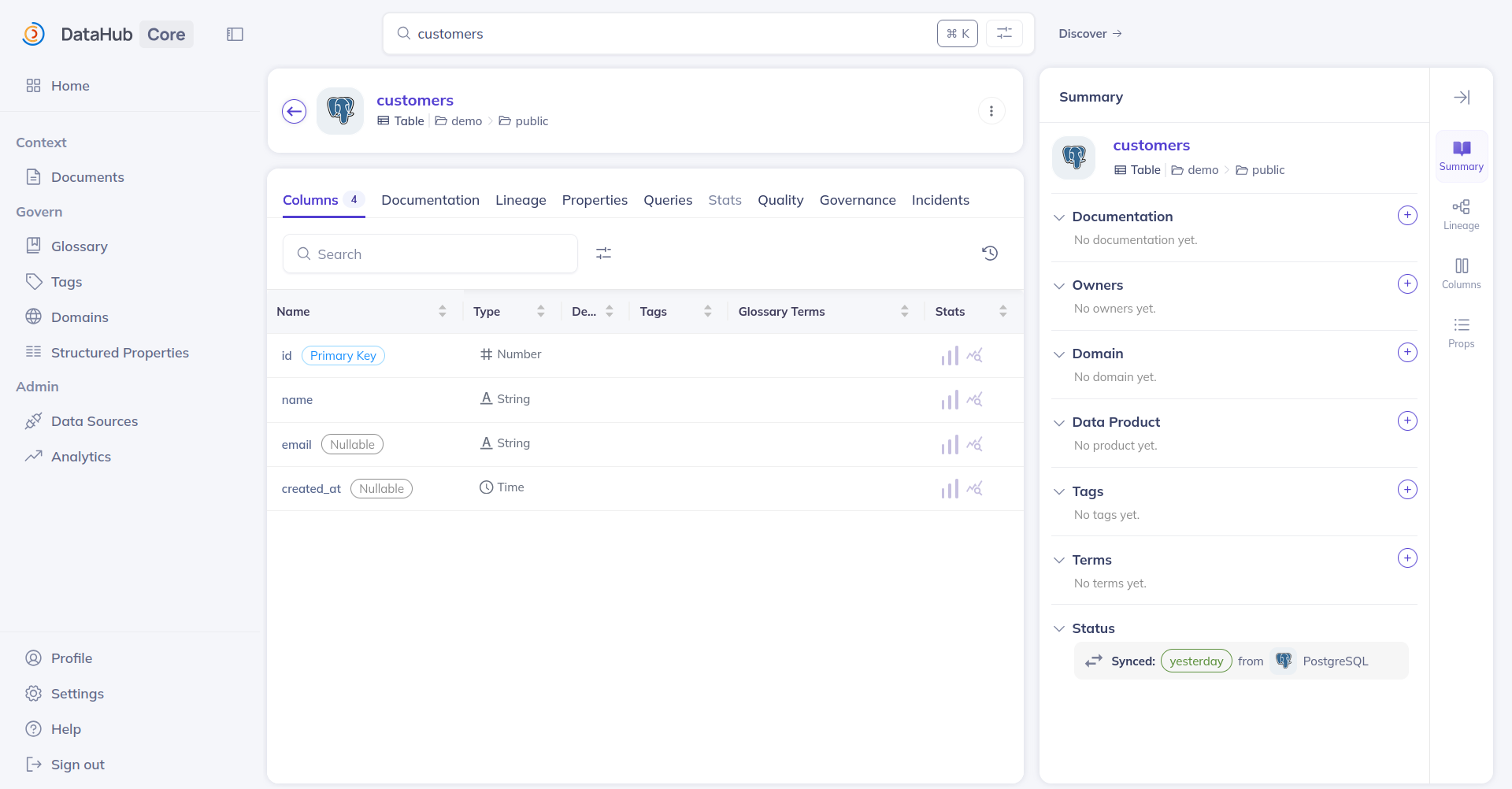The width and height of the screenshot is (1512, 789).
Task: Sort by the Glossary Terms column
Action: [905, 312]
